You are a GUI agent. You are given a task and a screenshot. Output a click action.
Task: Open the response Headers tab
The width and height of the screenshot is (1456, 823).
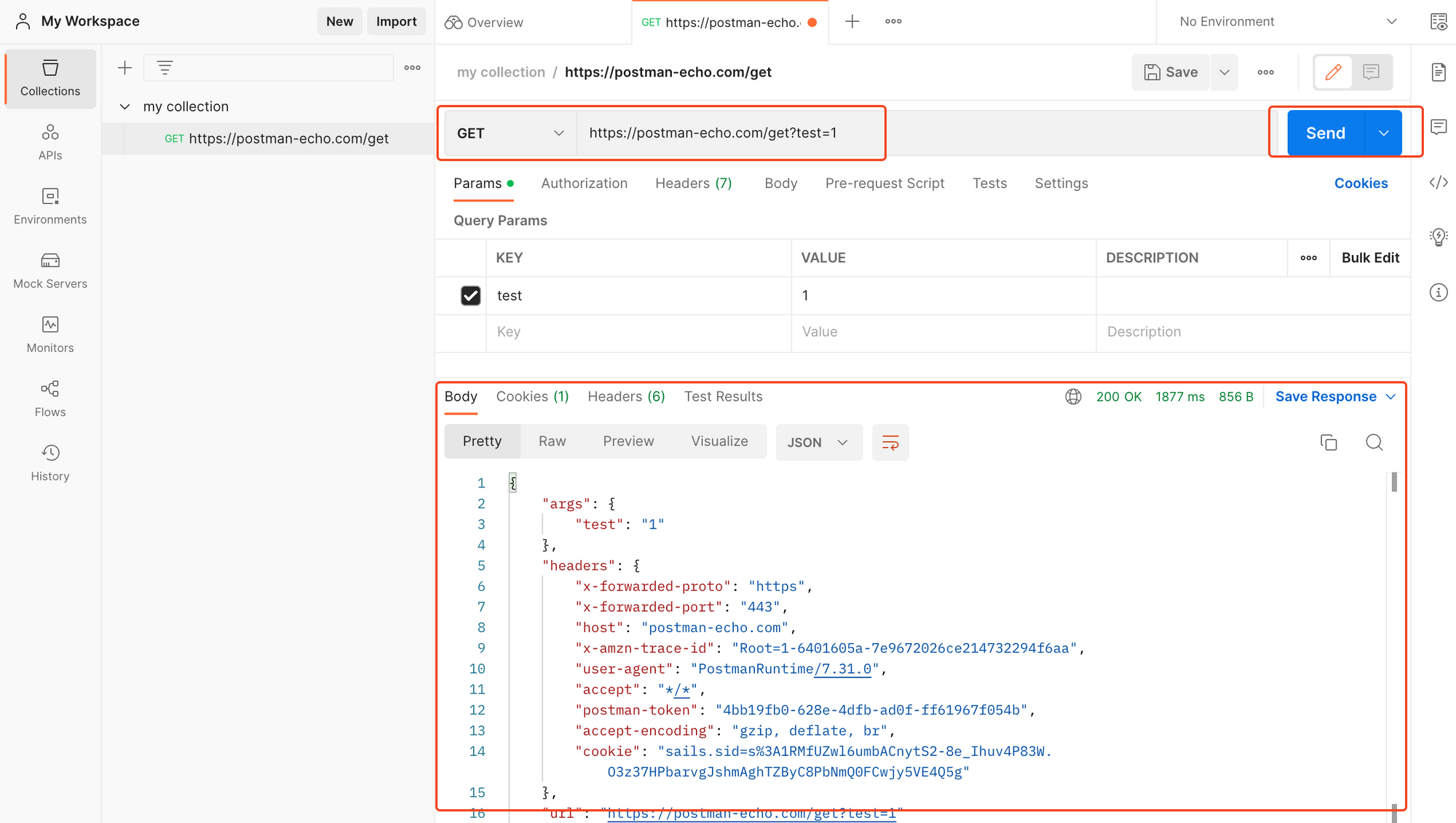click(625, 396)
